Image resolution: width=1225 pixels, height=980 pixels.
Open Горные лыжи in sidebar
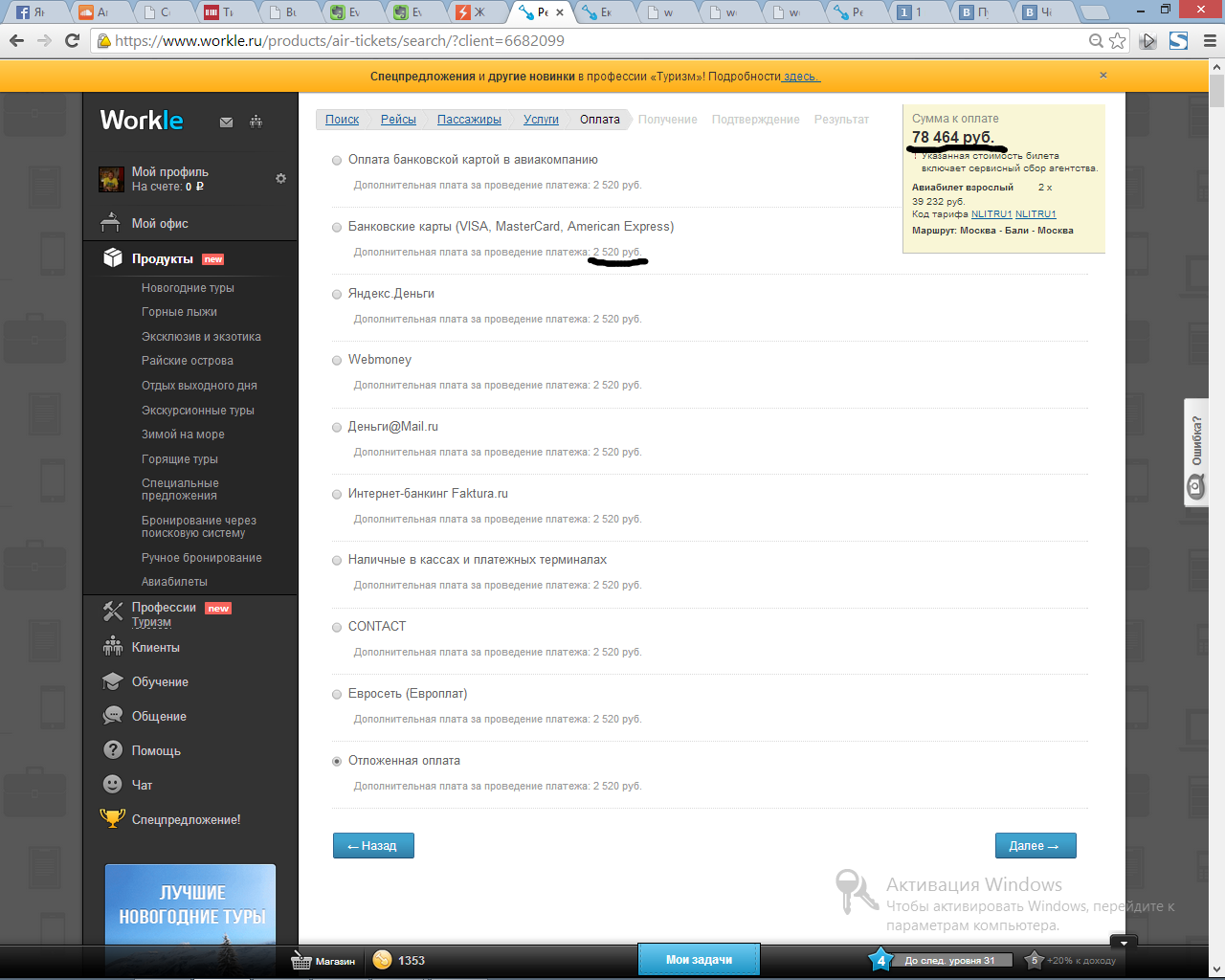pyautogui.click(x=179, y=312)
